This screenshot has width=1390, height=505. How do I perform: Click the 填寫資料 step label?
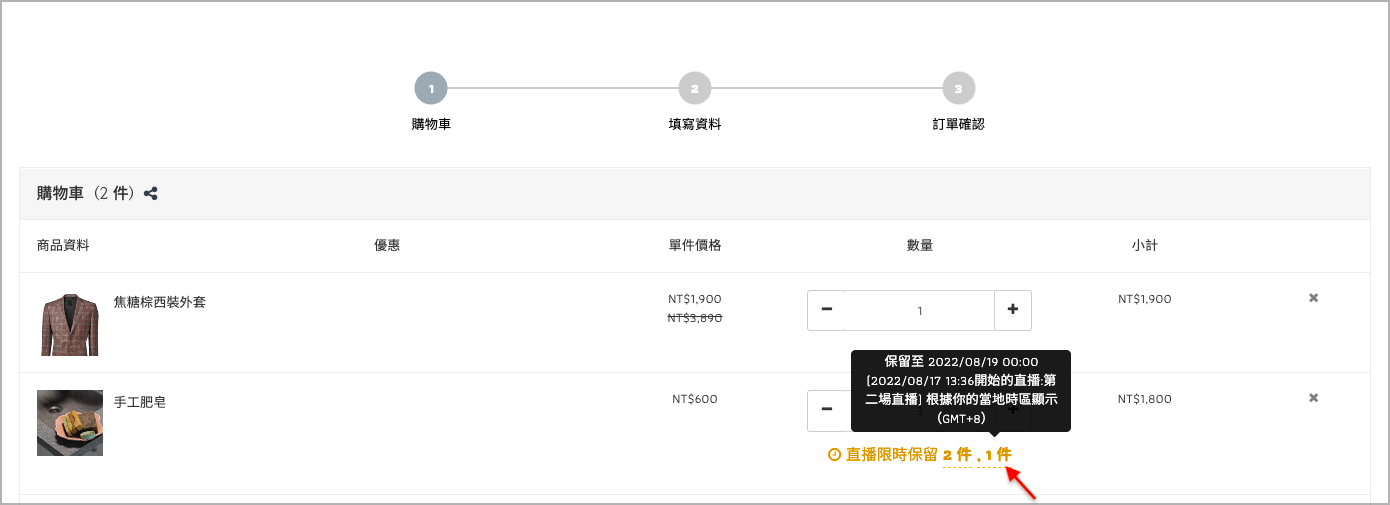pyautogui.click(x=695, y=125)
